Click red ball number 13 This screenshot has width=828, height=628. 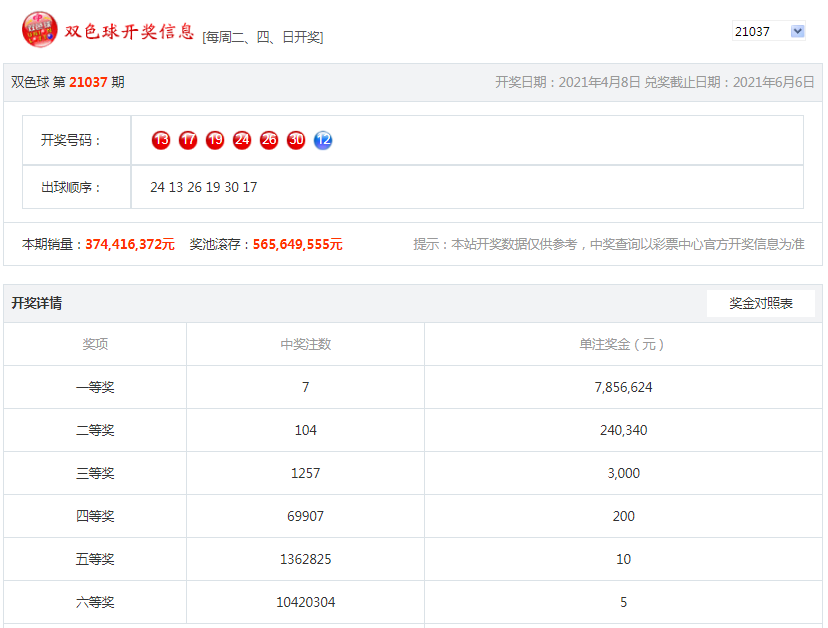coord(161,140)
